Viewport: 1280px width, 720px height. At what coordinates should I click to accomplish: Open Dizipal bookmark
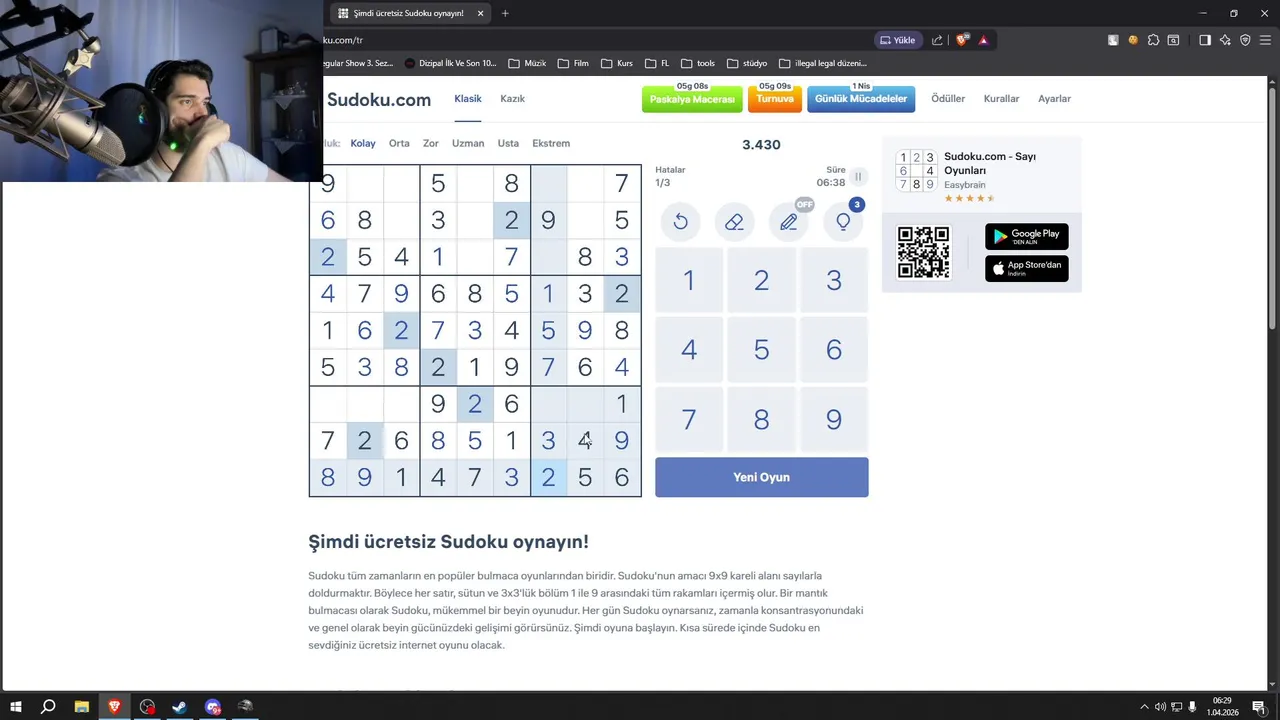[450, 63]
